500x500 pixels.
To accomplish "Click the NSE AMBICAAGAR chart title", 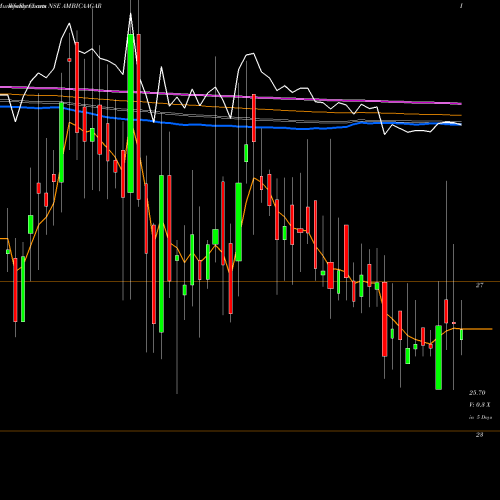I will pyautogui.click(x=75, y=6).
